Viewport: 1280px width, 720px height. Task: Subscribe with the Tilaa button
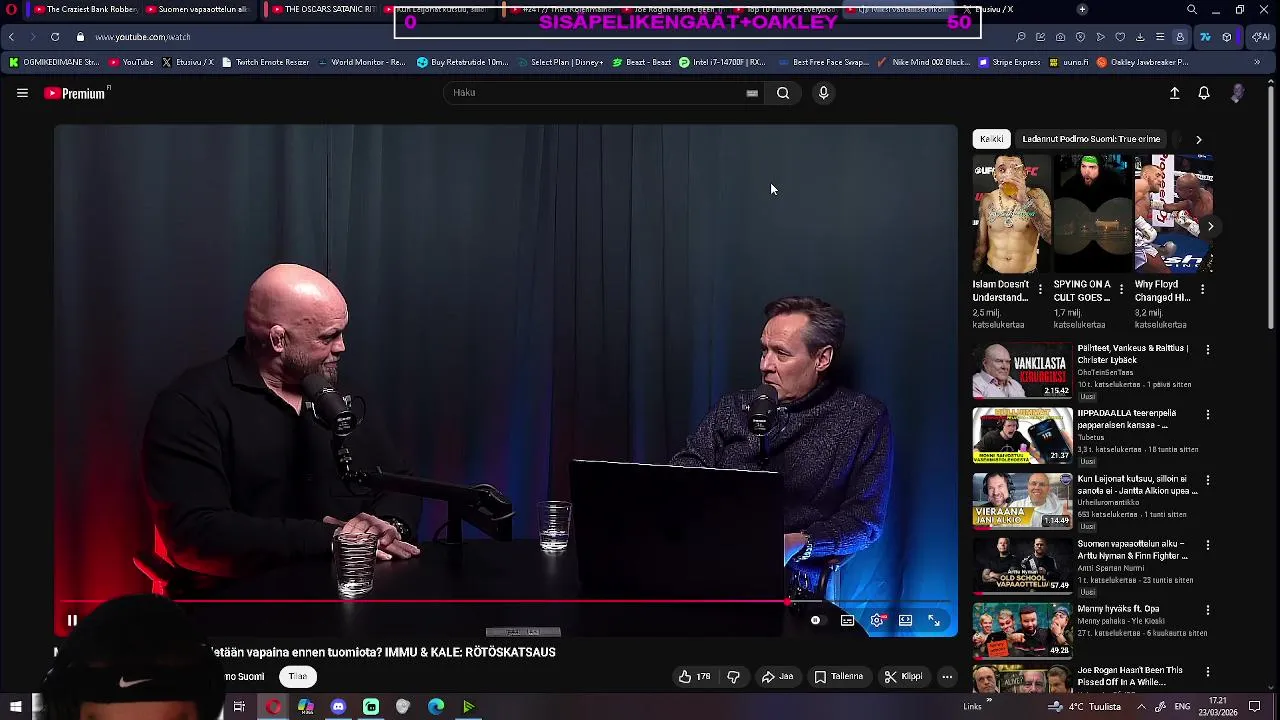point(298,677)
